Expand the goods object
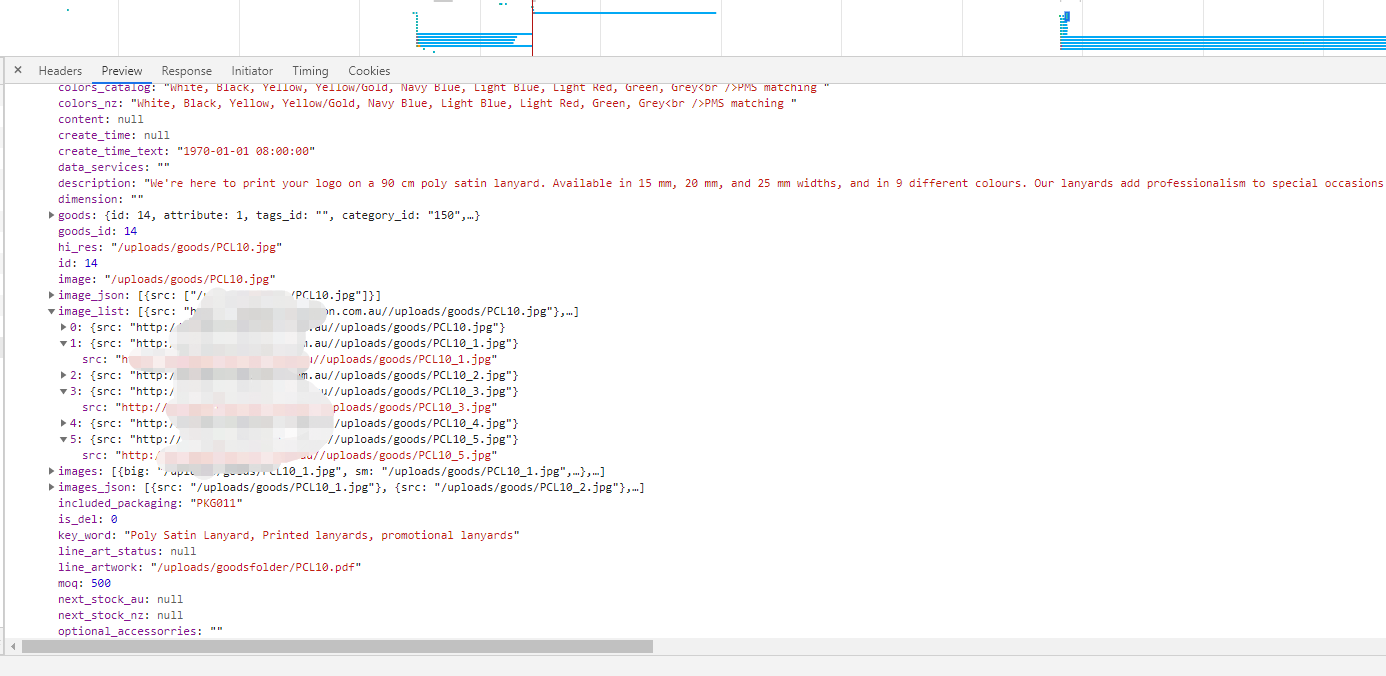This screenshot has height=676, width=1386. tap(50, 214)
